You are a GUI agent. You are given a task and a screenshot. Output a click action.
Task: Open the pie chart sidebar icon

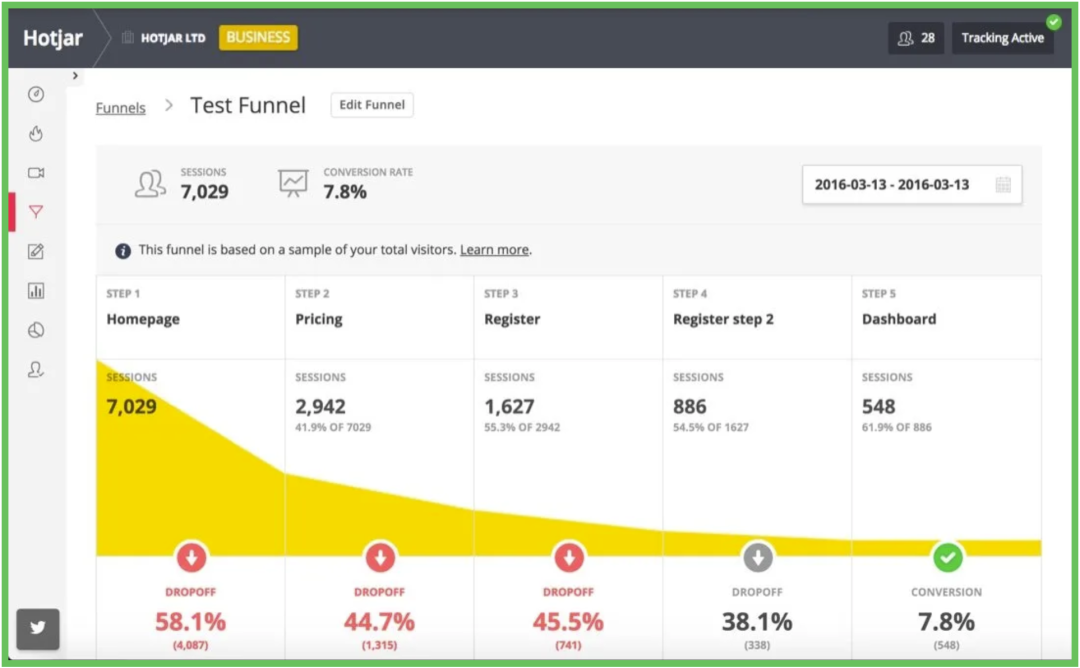36,330
